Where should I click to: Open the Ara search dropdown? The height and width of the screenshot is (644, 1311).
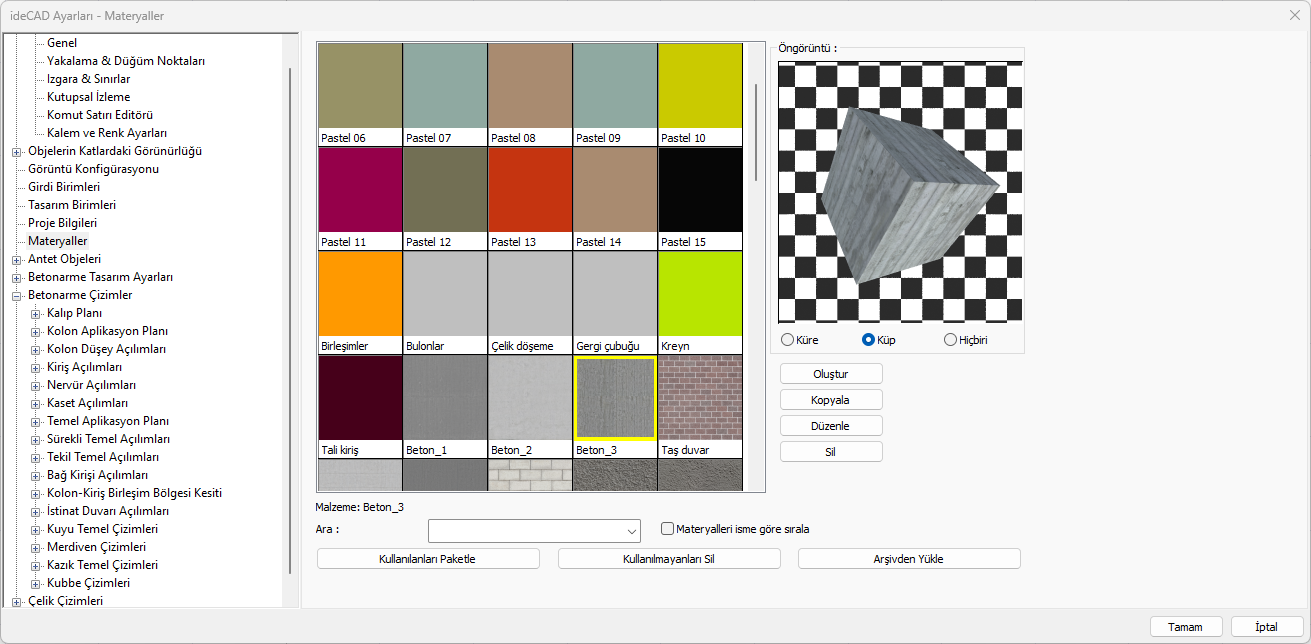[631, 531]
